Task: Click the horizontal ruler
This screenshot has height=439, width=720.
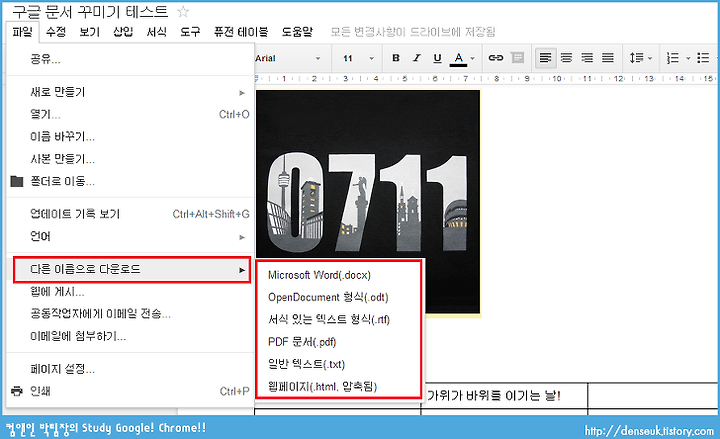Action: [x=487, y=79]
